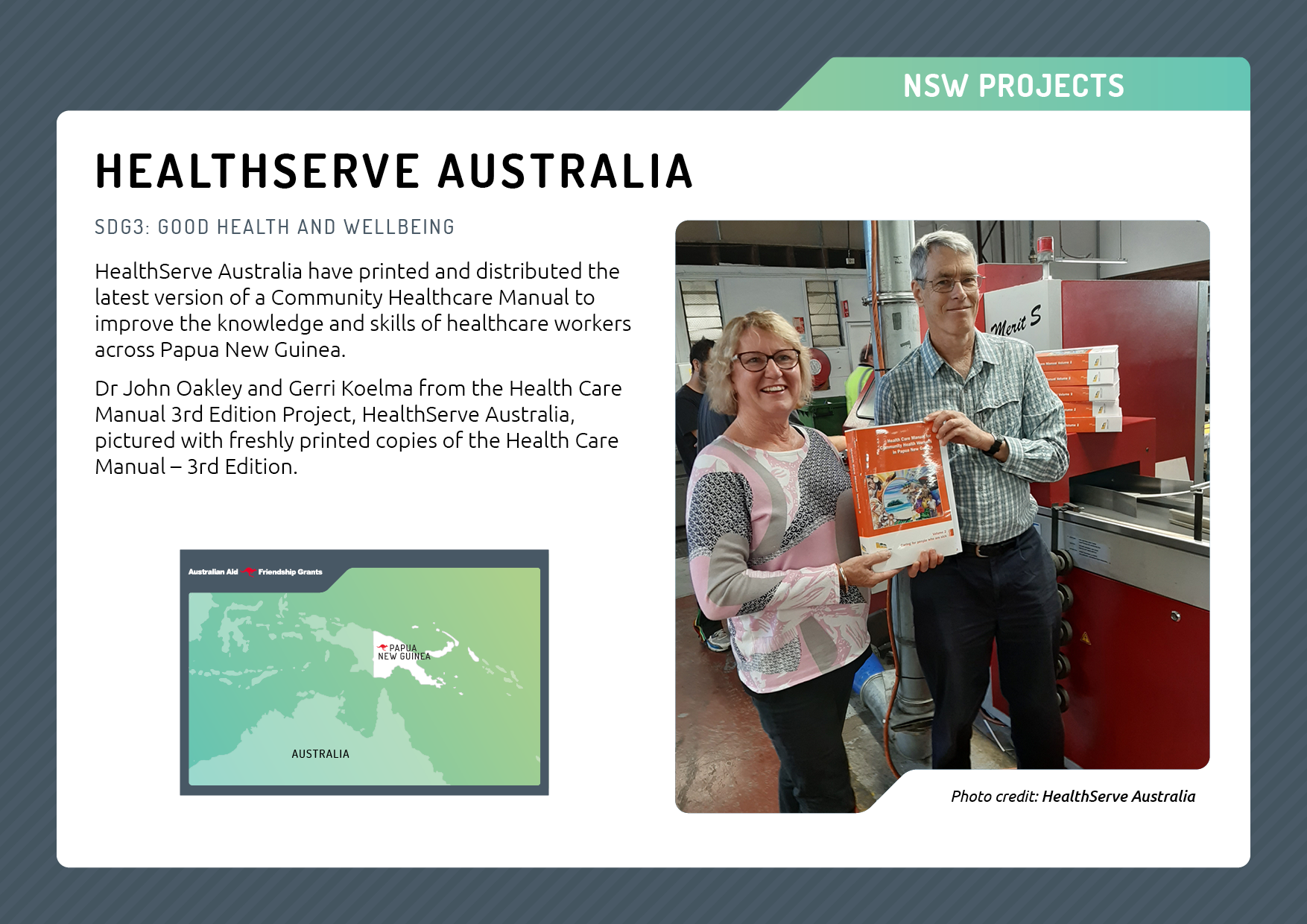Click the photo of two people holding the manual
This screenshot has width=1307, height=924.
942,516
